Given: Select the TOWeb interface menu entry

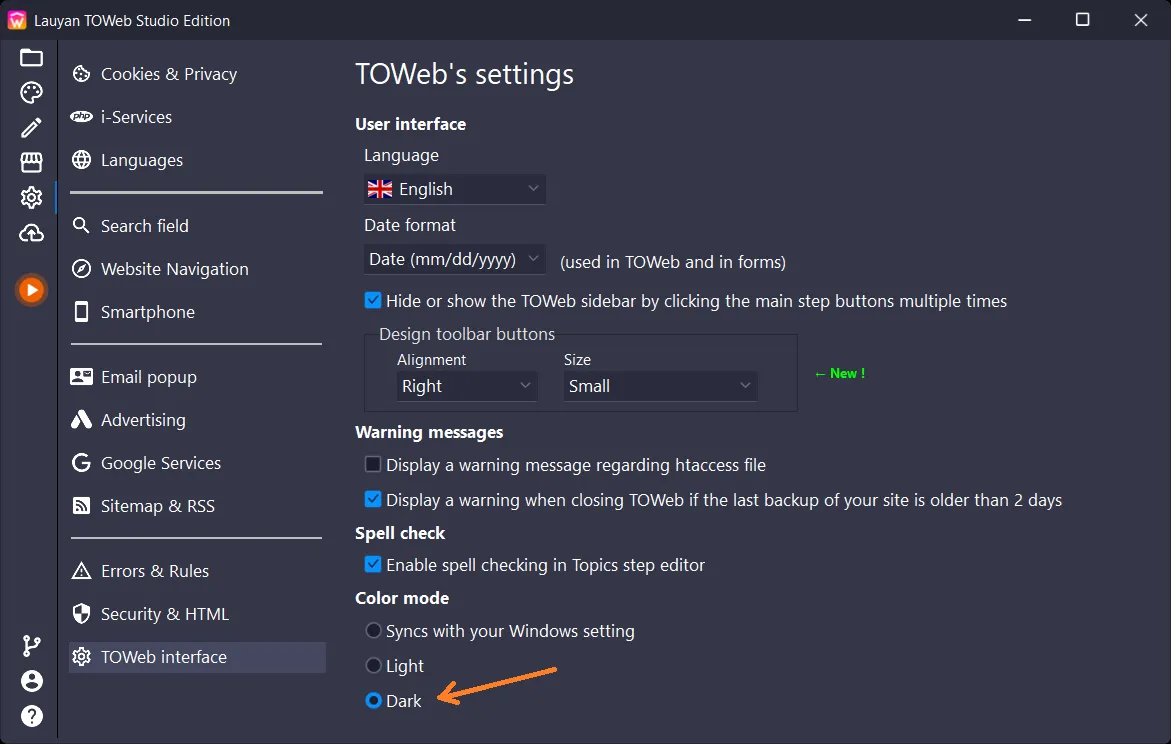Looking at the screenshot, I should 197,657.
